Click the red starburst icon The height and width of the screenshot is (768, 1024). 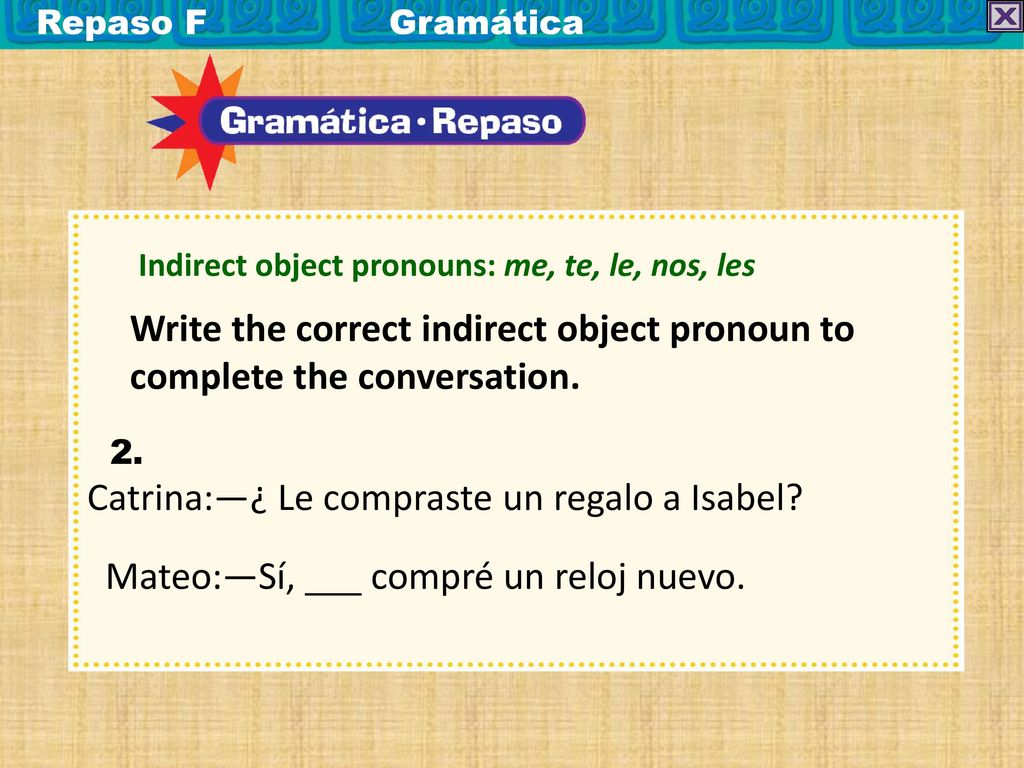click(196, 122)
